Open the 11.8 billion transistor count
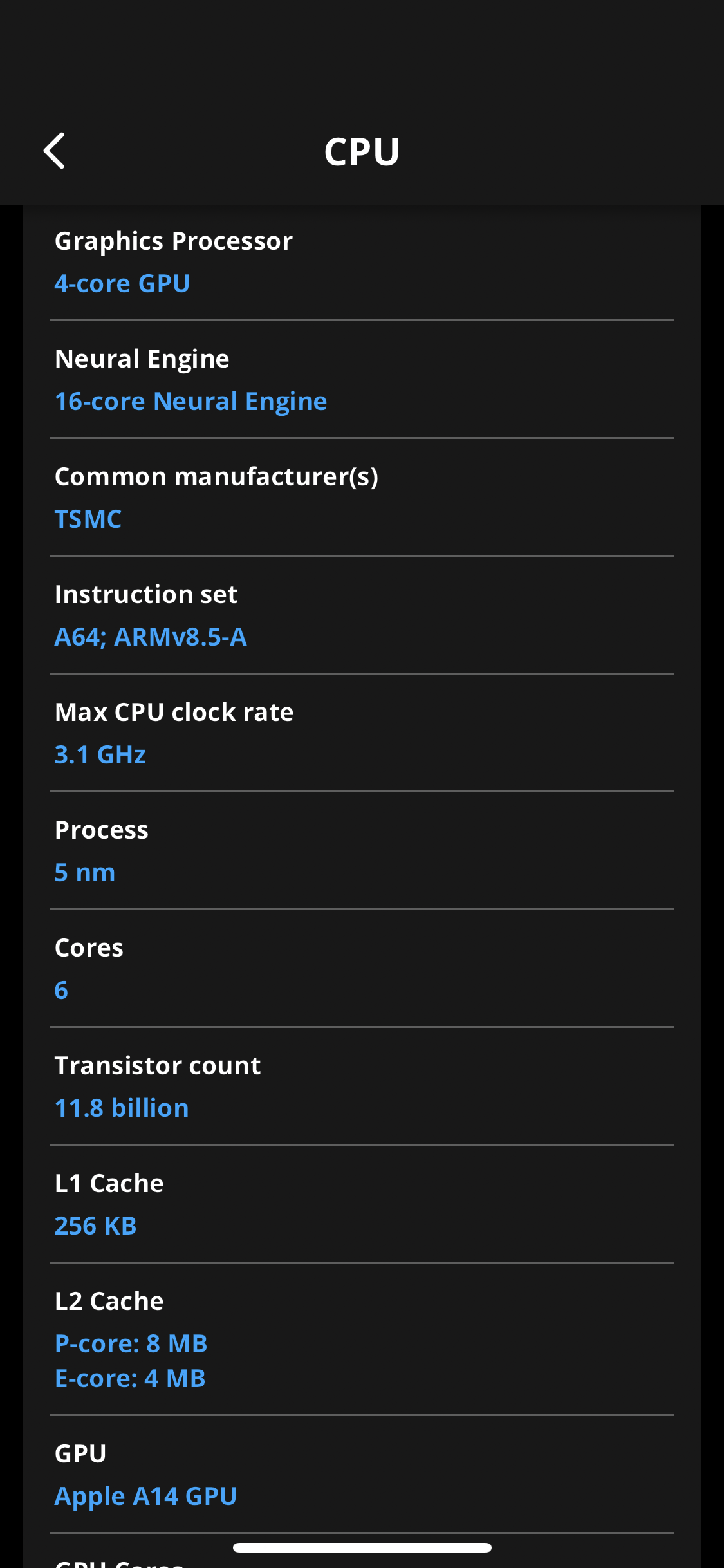This screenshot has width=724, height=1568. [122, 1108]
